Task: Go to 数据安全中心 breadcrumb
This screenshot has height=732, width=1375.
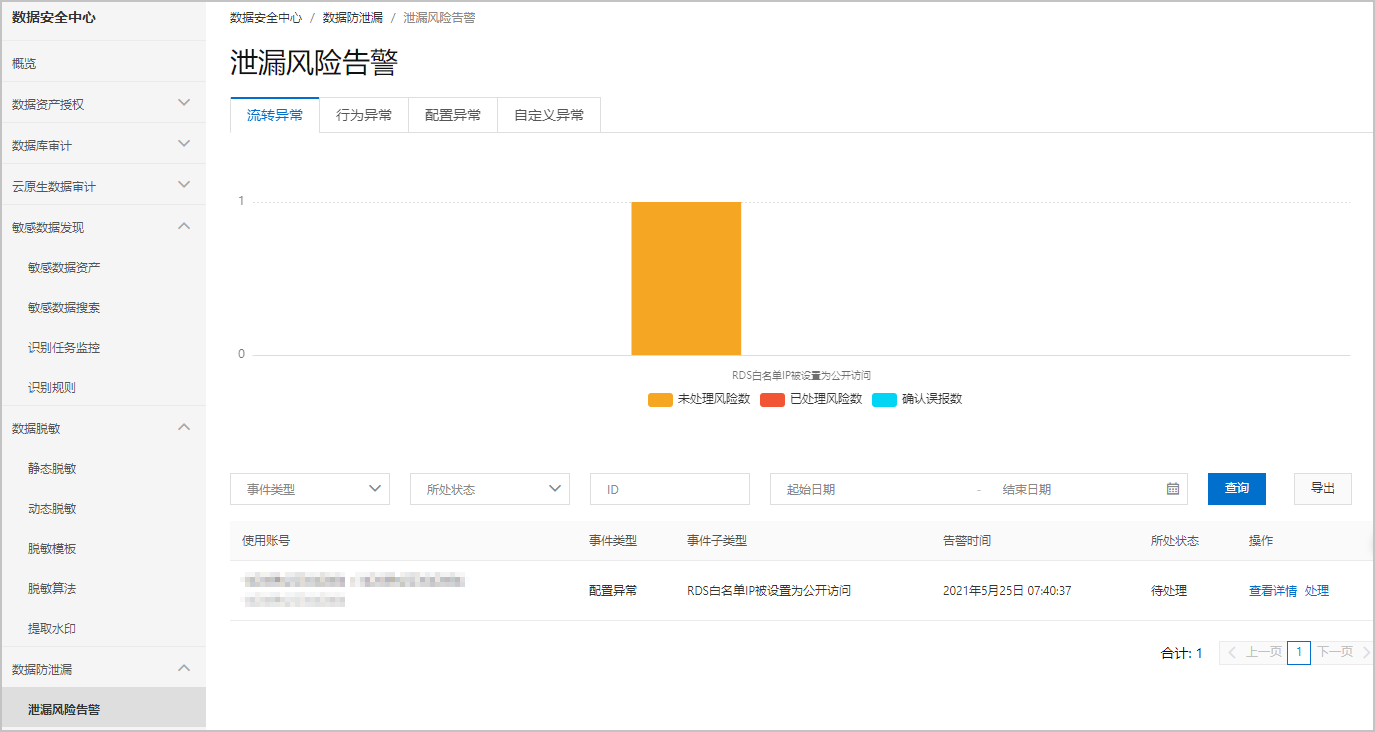Action: point(266,18)
